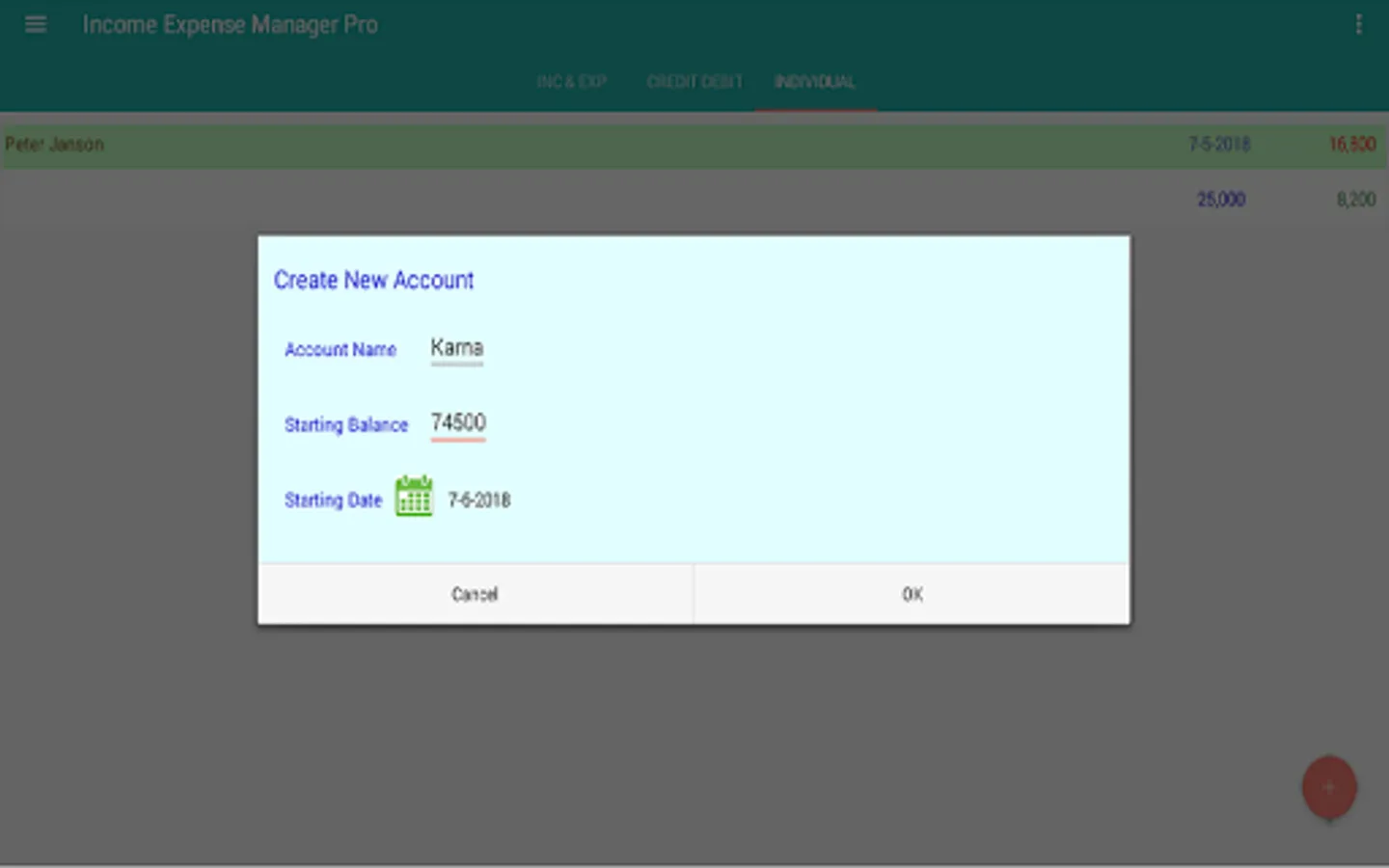The image size is (1389, 868).
Task: Select the INDIVIDUAL tab
Action: pyautogui.click(x=815, y=82)
